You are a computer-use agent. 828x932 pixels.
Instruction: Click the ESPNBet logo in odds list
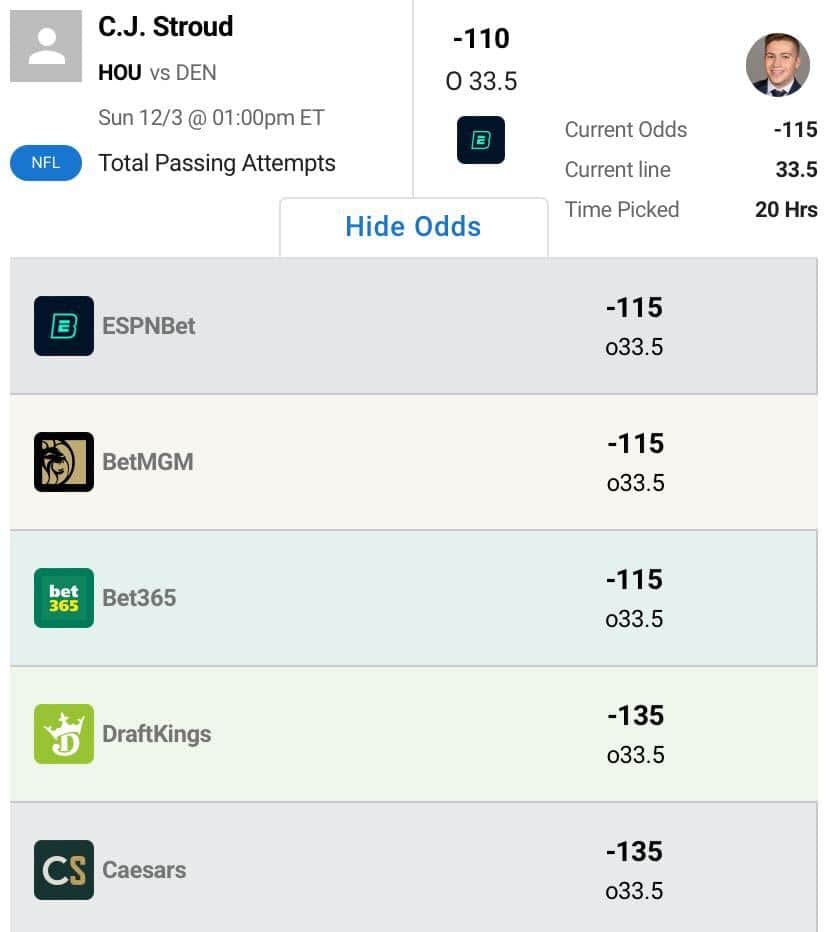tap(64, 326)
